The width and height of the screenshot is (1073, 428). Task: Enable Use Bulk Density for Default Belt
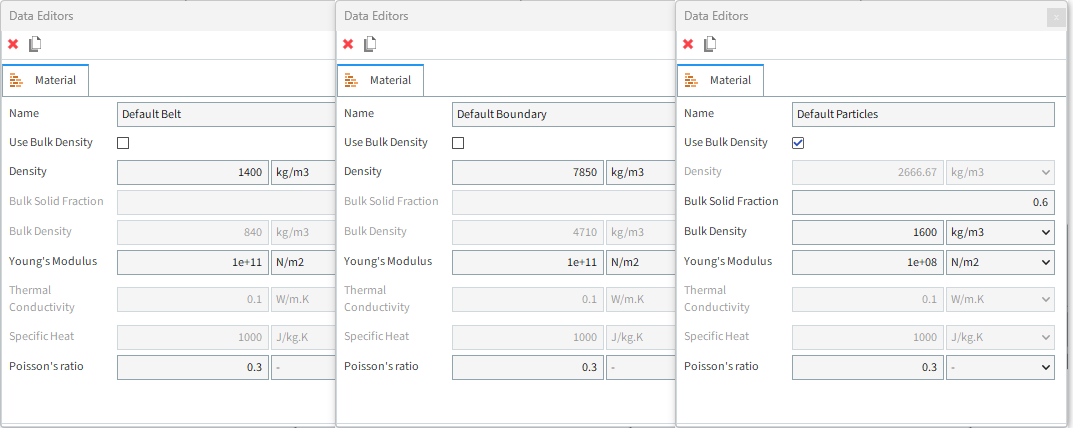point(123,143)
